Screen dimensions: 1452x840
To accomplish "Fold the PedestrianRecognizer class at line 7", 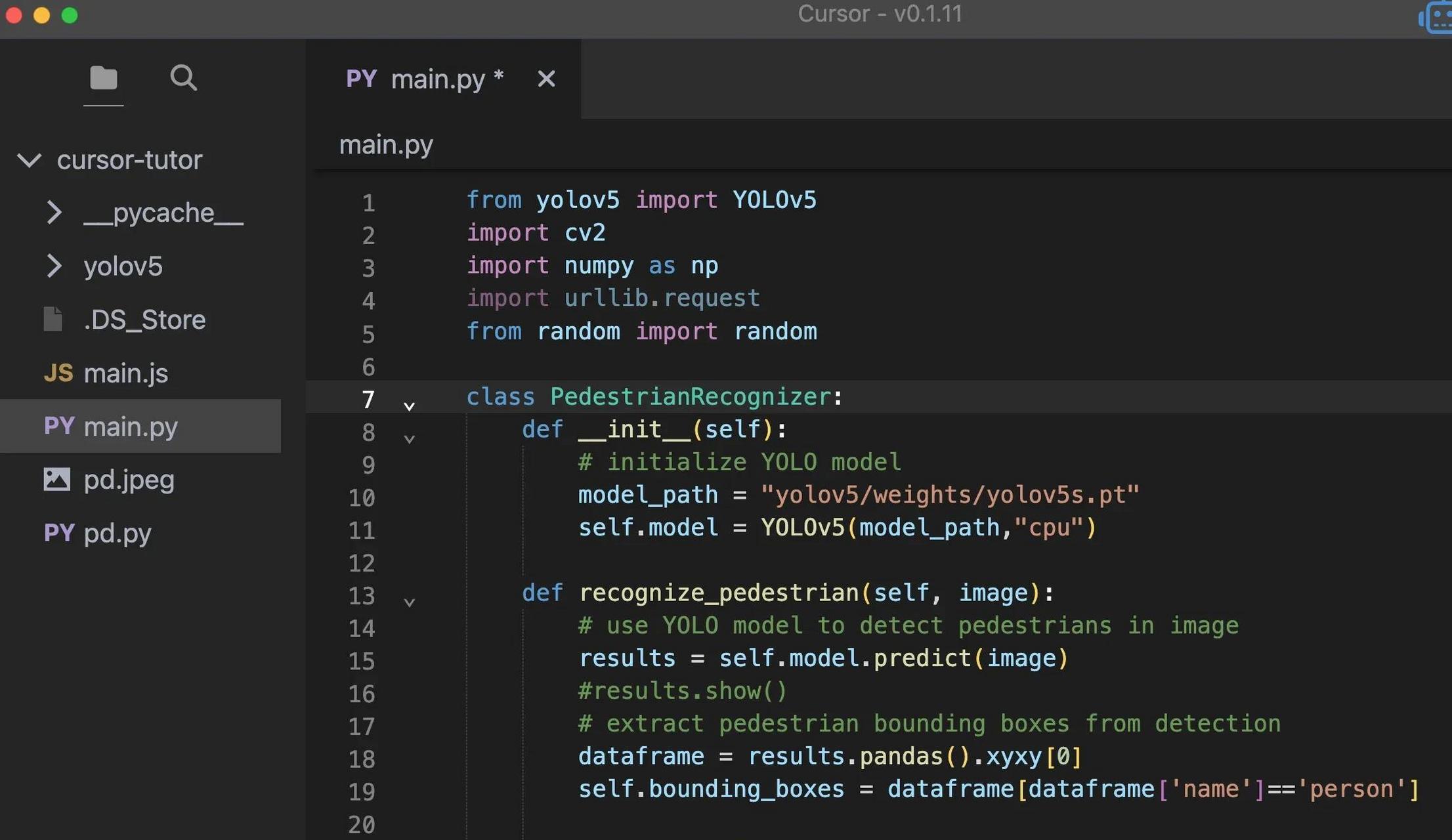I will coord(409,406).
